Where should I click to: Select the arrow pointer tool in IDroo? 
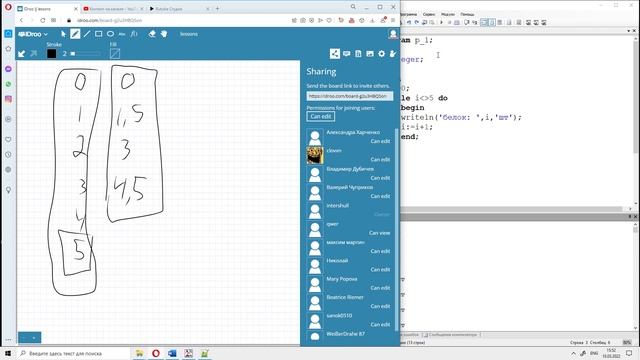(x=63, y=34)
